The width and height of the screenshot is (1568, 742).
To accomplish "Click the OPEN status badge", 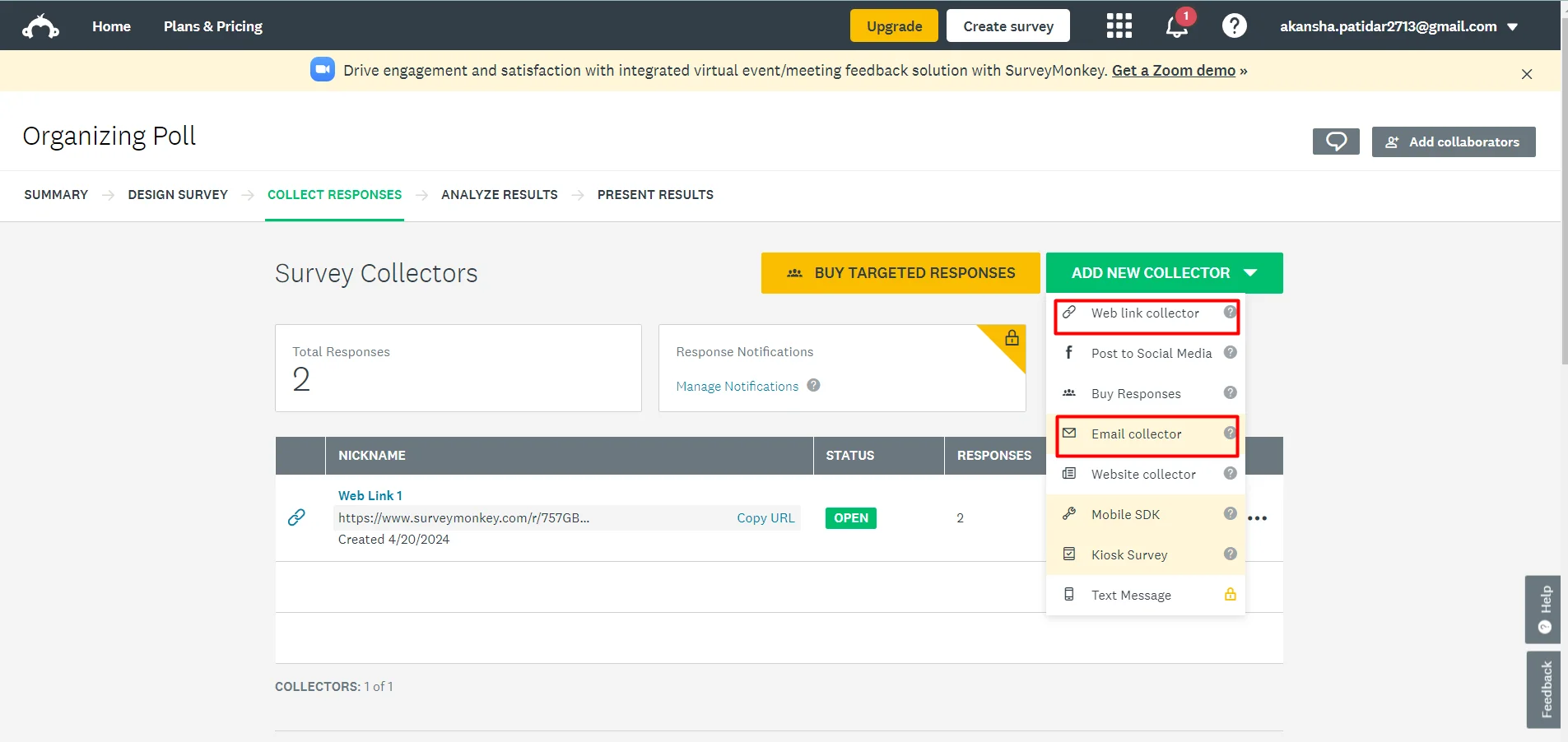I will point(851,518).
